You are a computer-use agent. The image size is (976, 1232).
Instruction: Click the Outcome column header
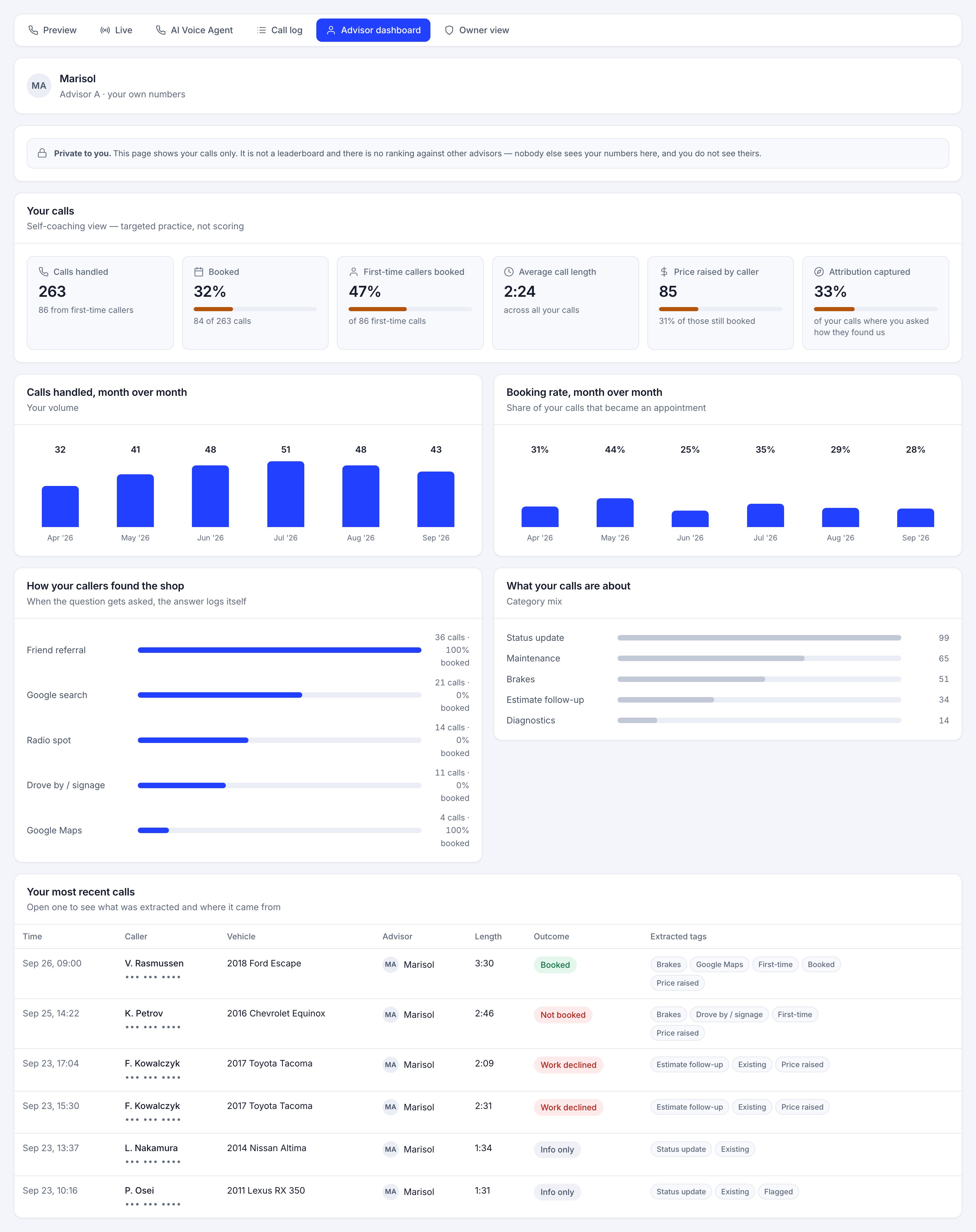coord(551,936)
